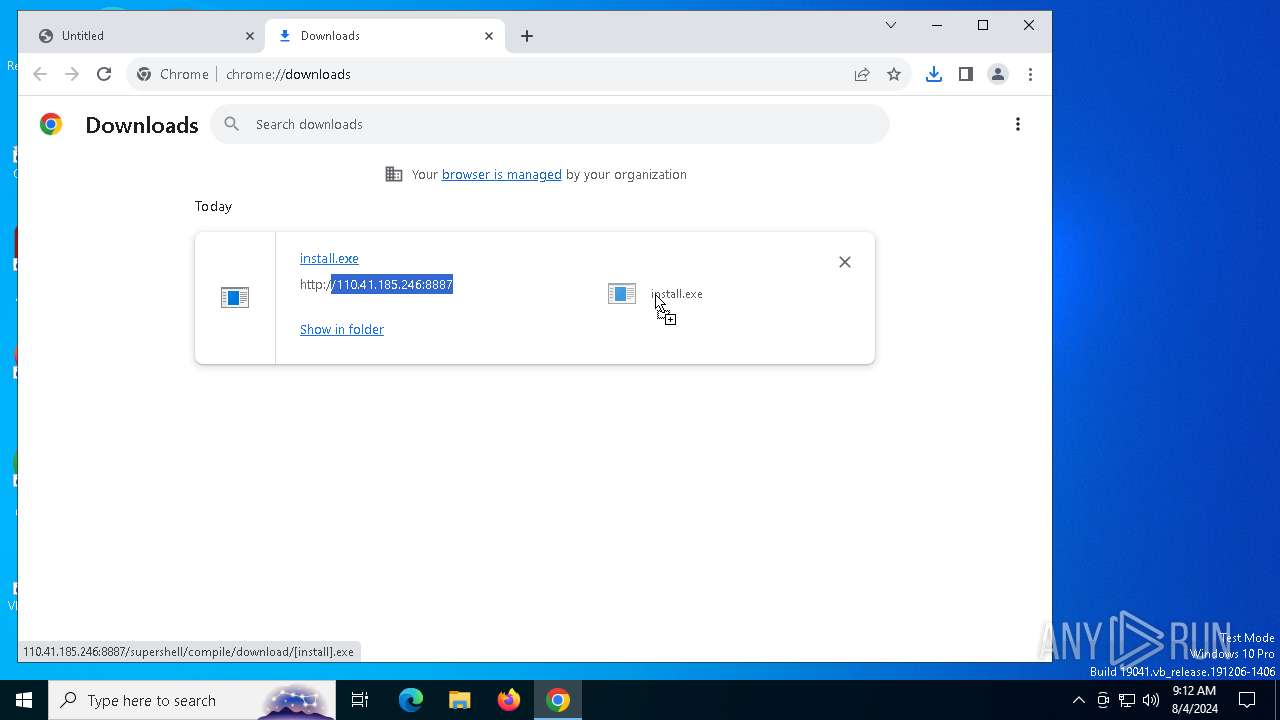
Task: Click the chrome://downloads address bar
Action: point(520,74)
